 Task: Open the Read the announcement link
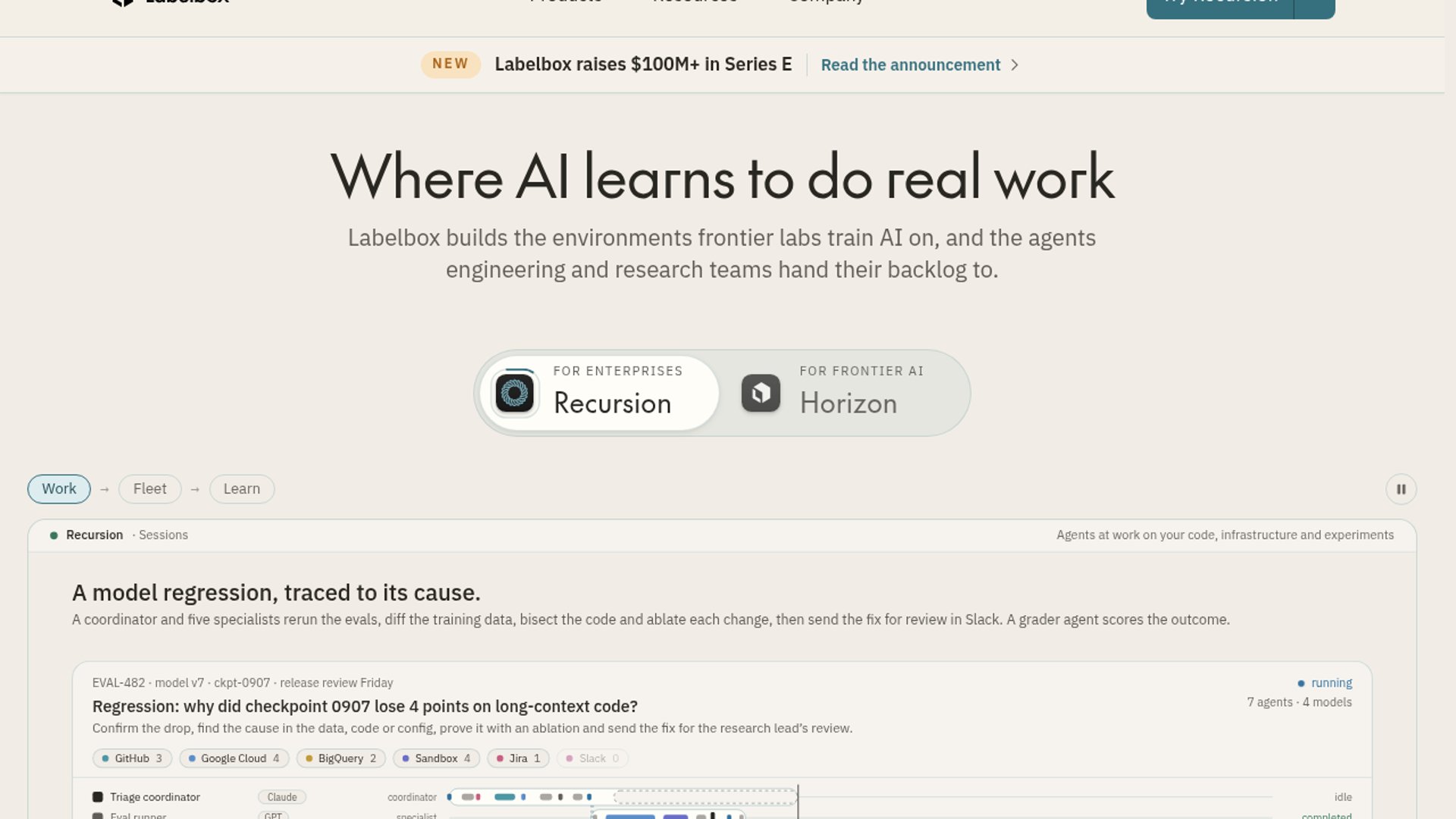click(910, 65)
